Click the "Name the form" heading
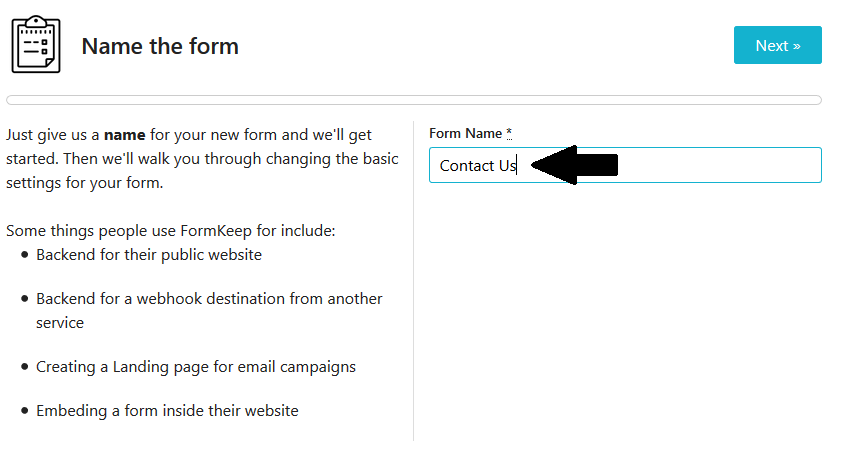Screen dimensions: 843x455 tap(160, 46)
